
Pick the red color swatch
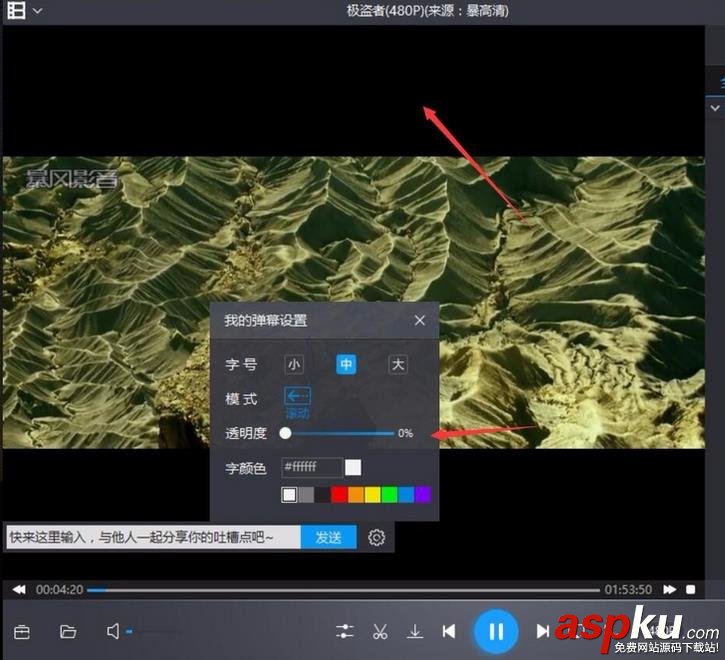(x=339, y=494)
